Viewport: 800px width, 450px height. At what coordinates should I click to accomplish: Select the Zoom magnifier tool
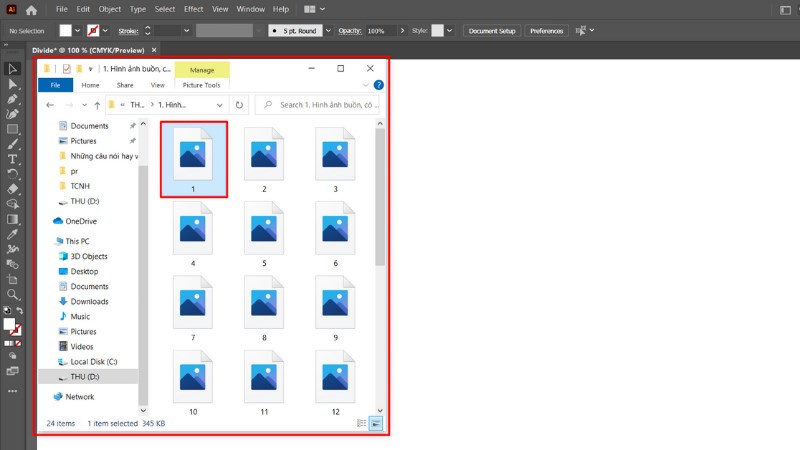[x=13, y=295]
